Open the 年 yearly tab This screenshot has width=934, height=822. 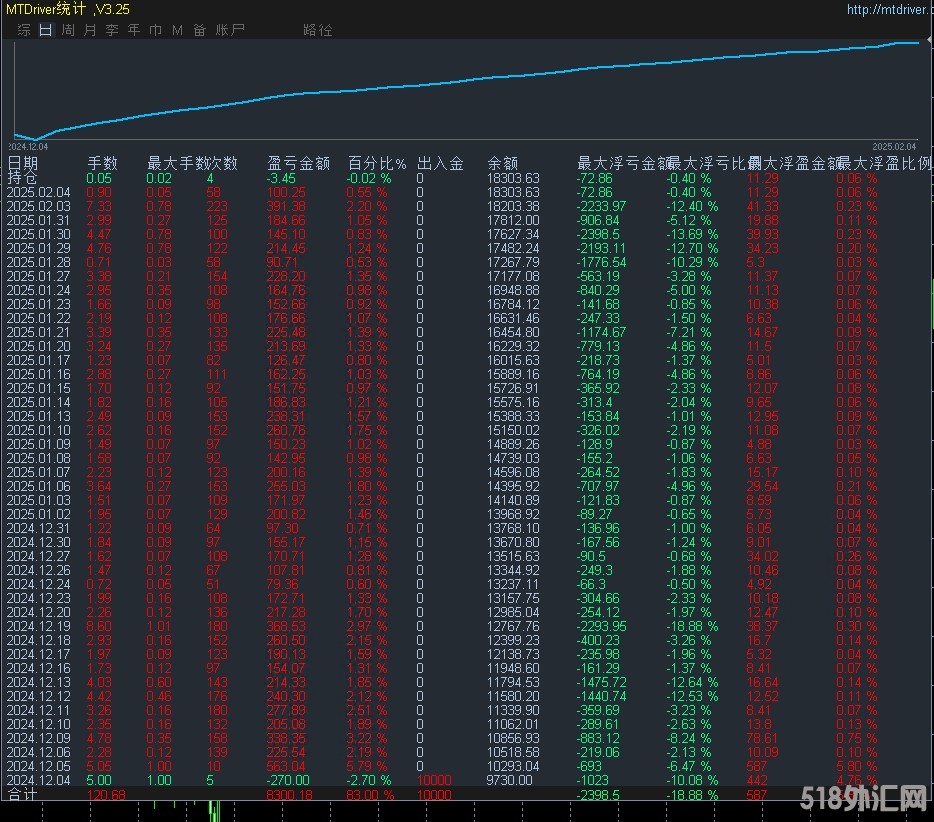[134, 30]
